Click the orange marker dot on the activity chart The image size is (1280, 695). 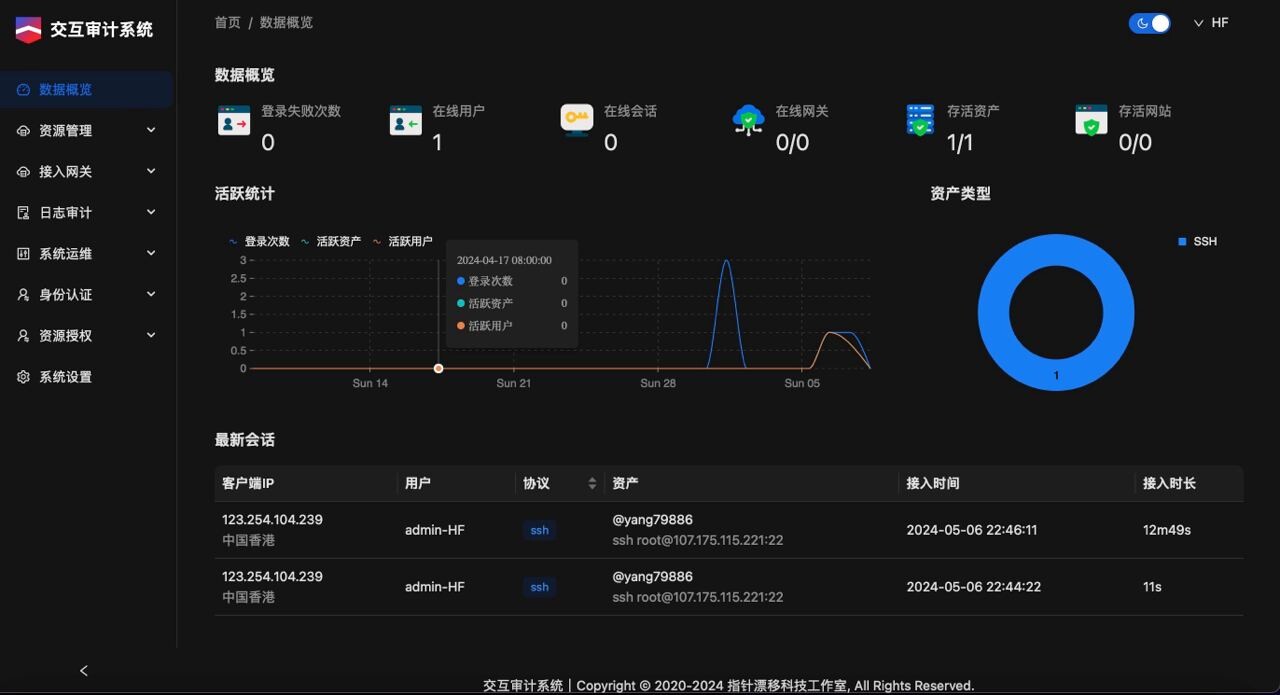click(438, 368)
